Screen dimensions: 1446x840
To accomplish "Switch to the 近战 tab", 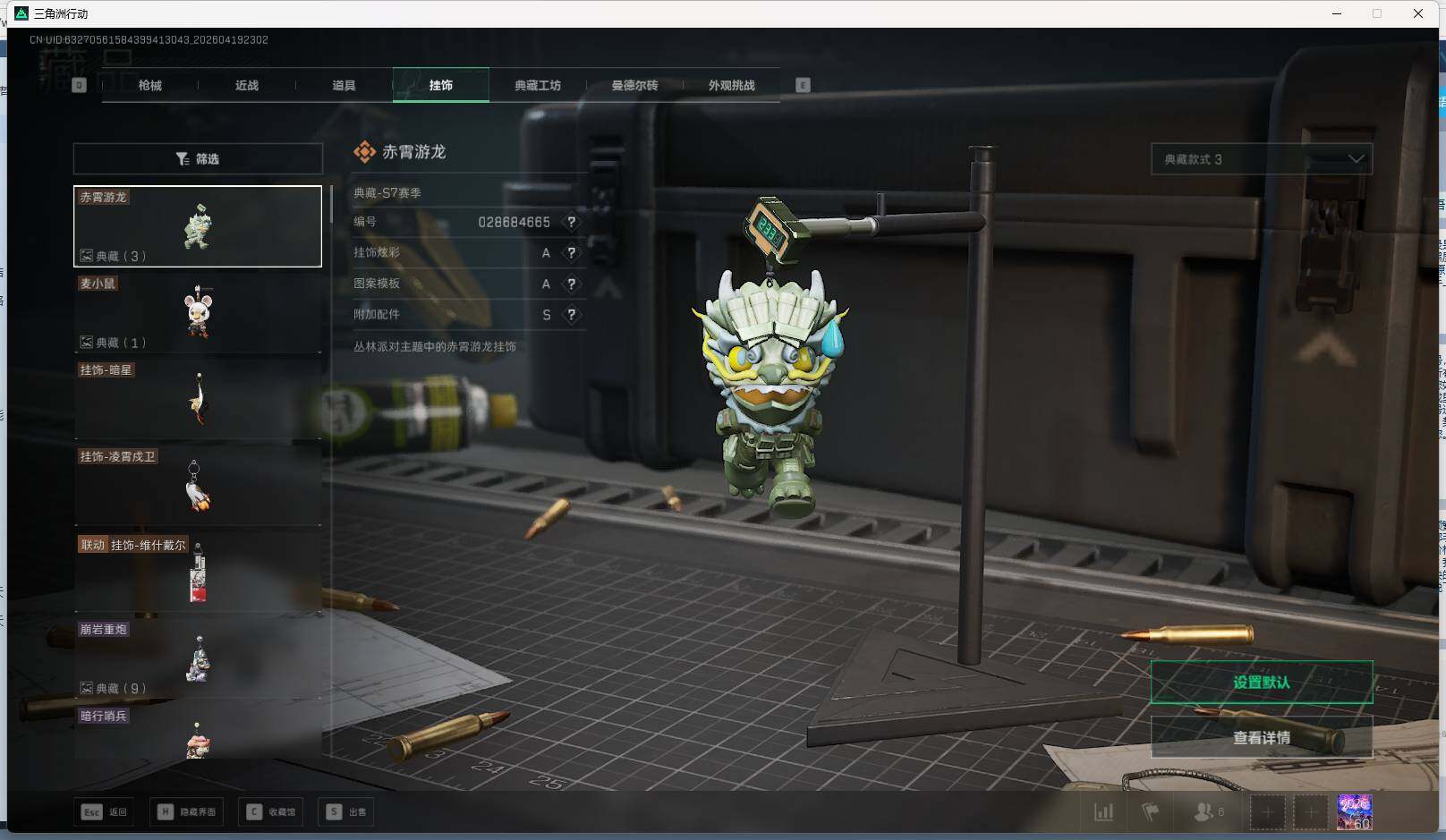I will tap(247, 85).
